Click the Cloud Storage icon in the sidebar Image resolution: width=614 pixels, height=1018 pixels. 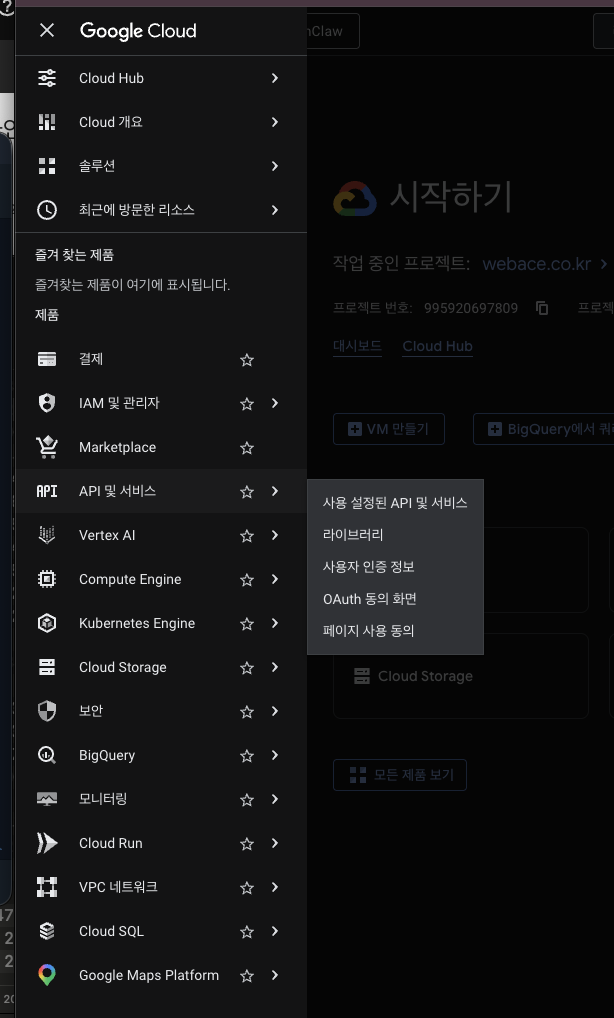tap(47, 667)
